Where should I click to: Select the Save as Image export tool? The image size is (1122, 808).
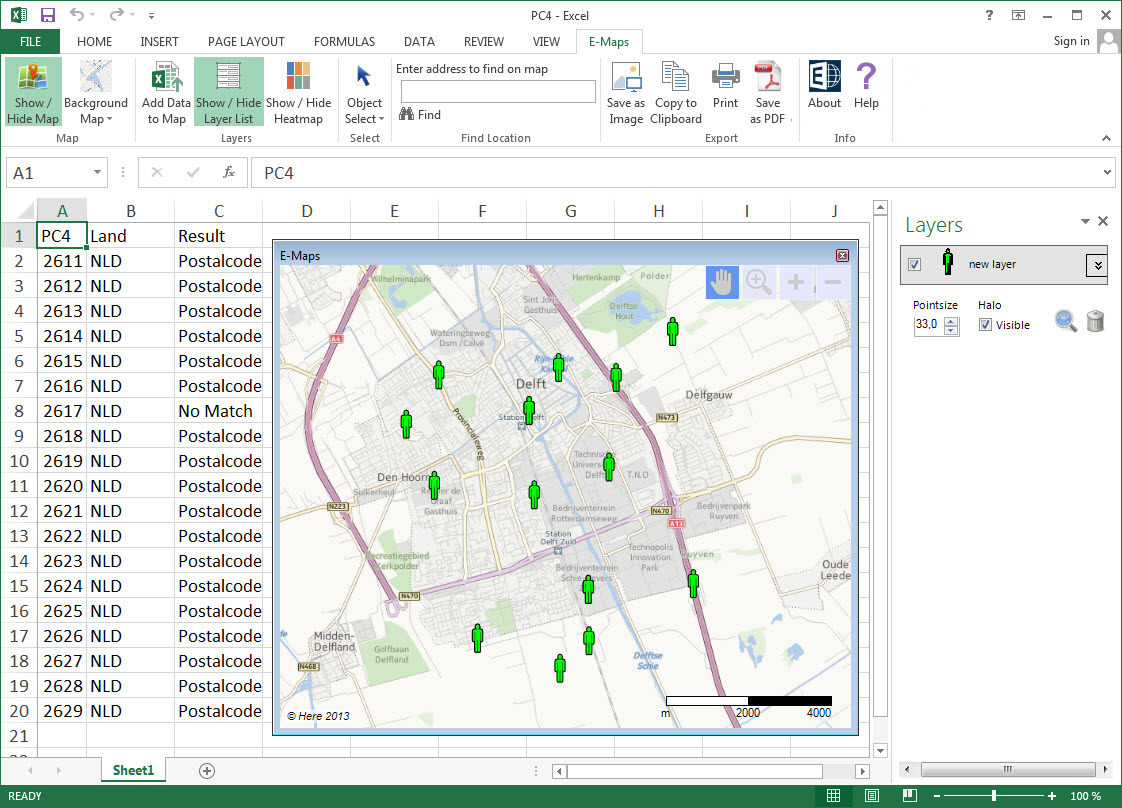[x=626, y=90]
